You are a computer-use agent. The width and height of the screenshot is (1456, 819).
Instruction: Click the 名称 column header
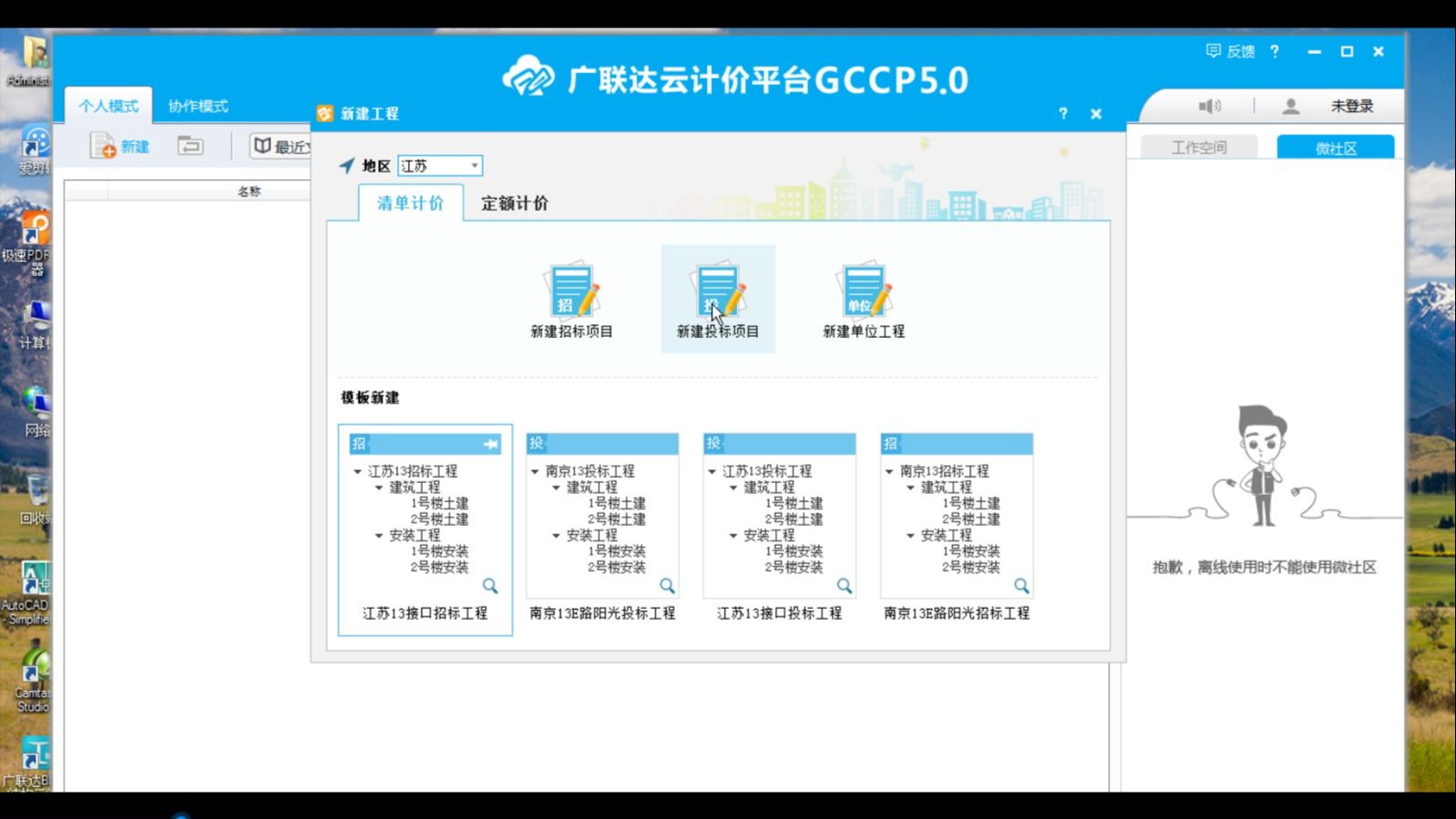tap(249, 192)
